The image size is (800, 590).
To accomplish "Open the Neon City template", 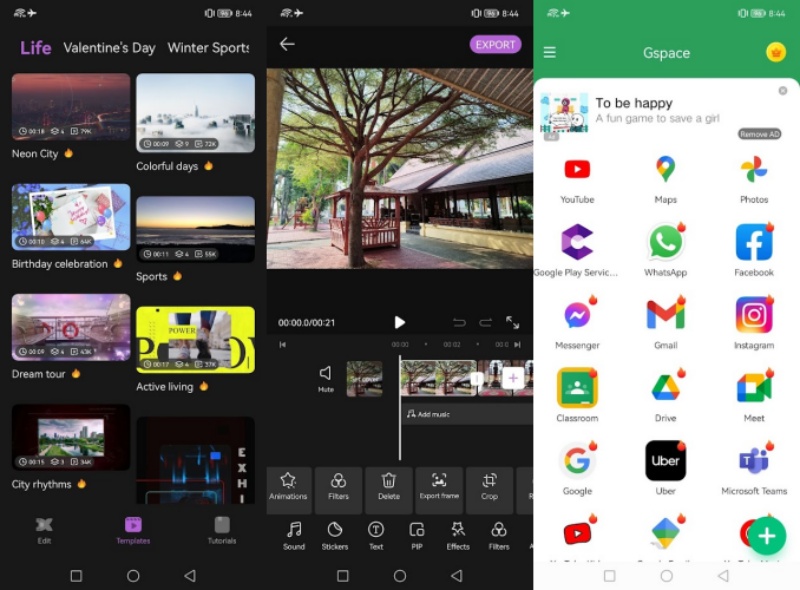I will point(71,107).
